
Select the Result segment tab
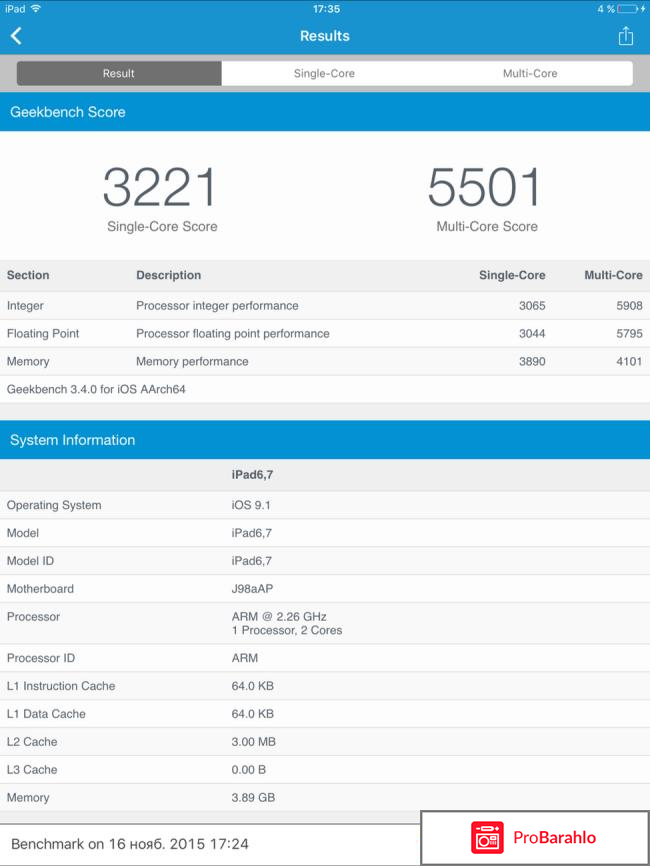pyautogui.click(x=119, y=73)
